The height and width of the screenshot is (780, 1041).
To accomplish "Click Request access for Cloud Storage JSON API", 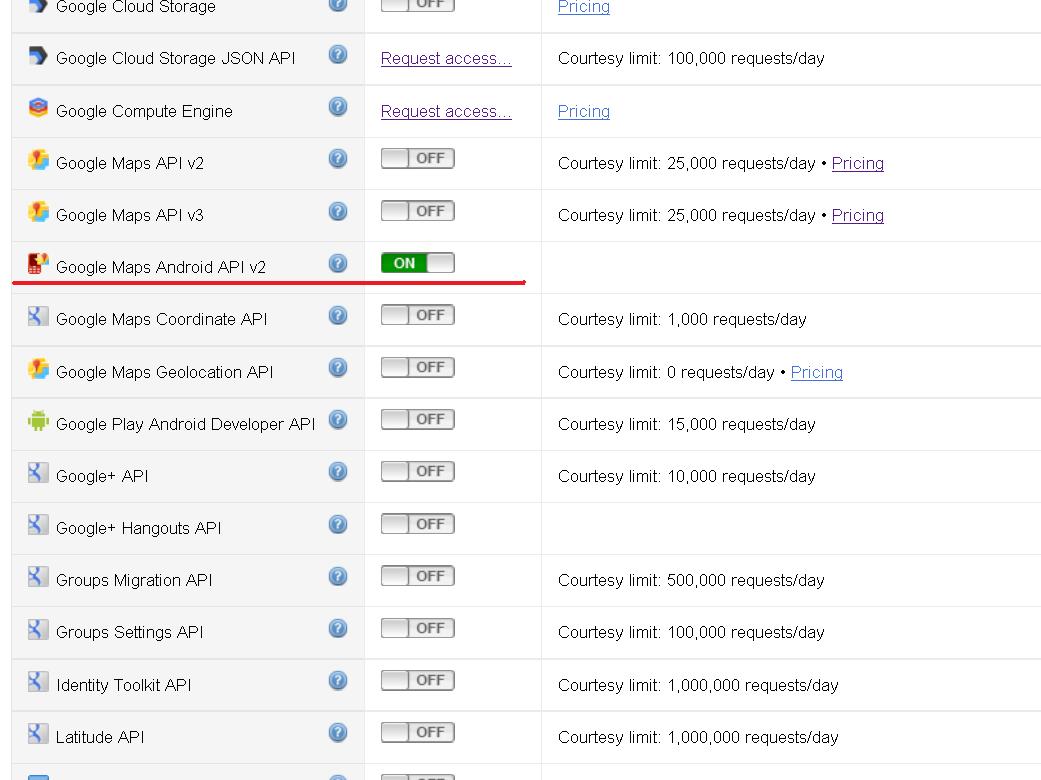I will [x=445, y=58].
